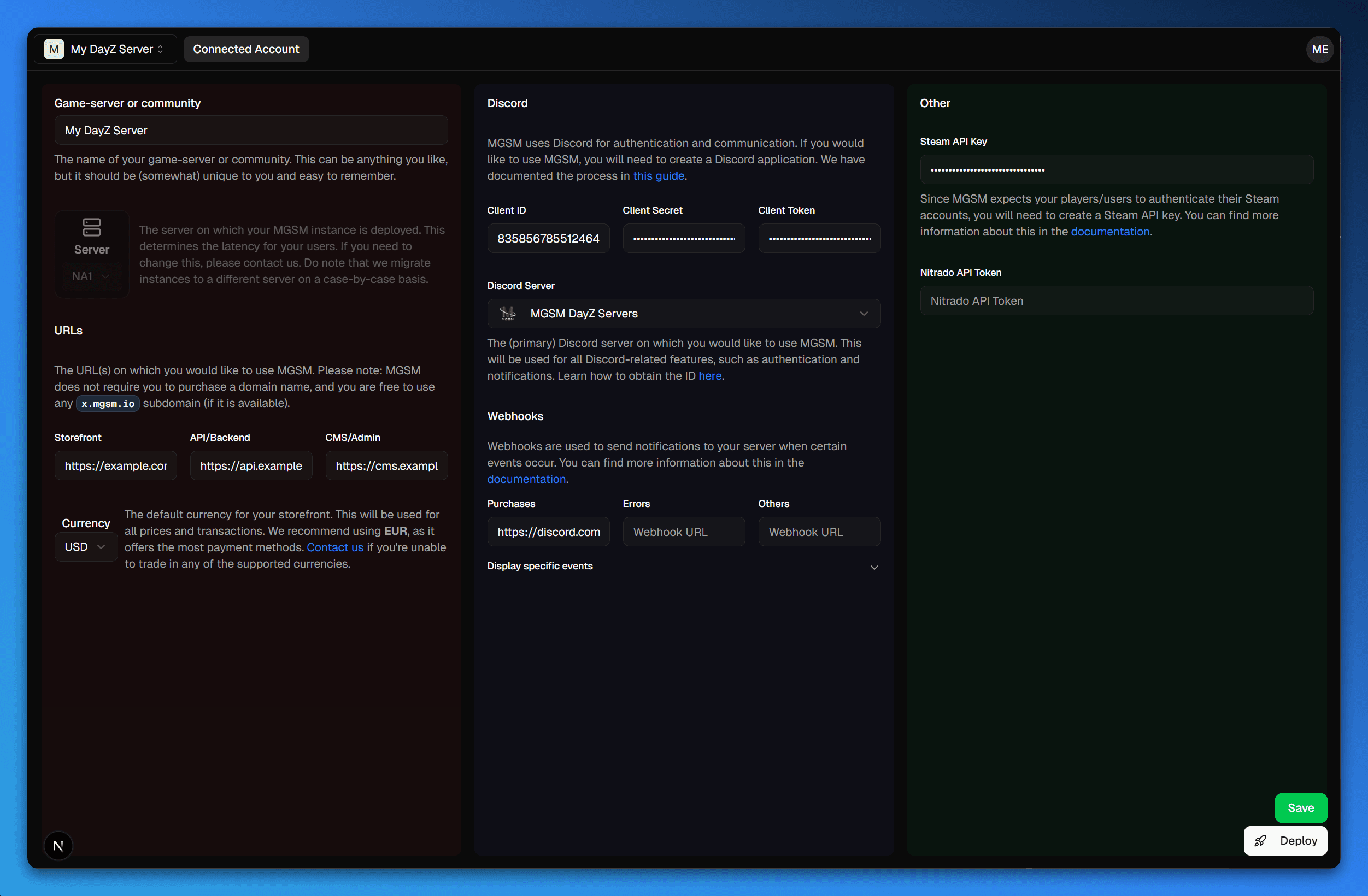Click the Purchases webhook URL field

548,532
